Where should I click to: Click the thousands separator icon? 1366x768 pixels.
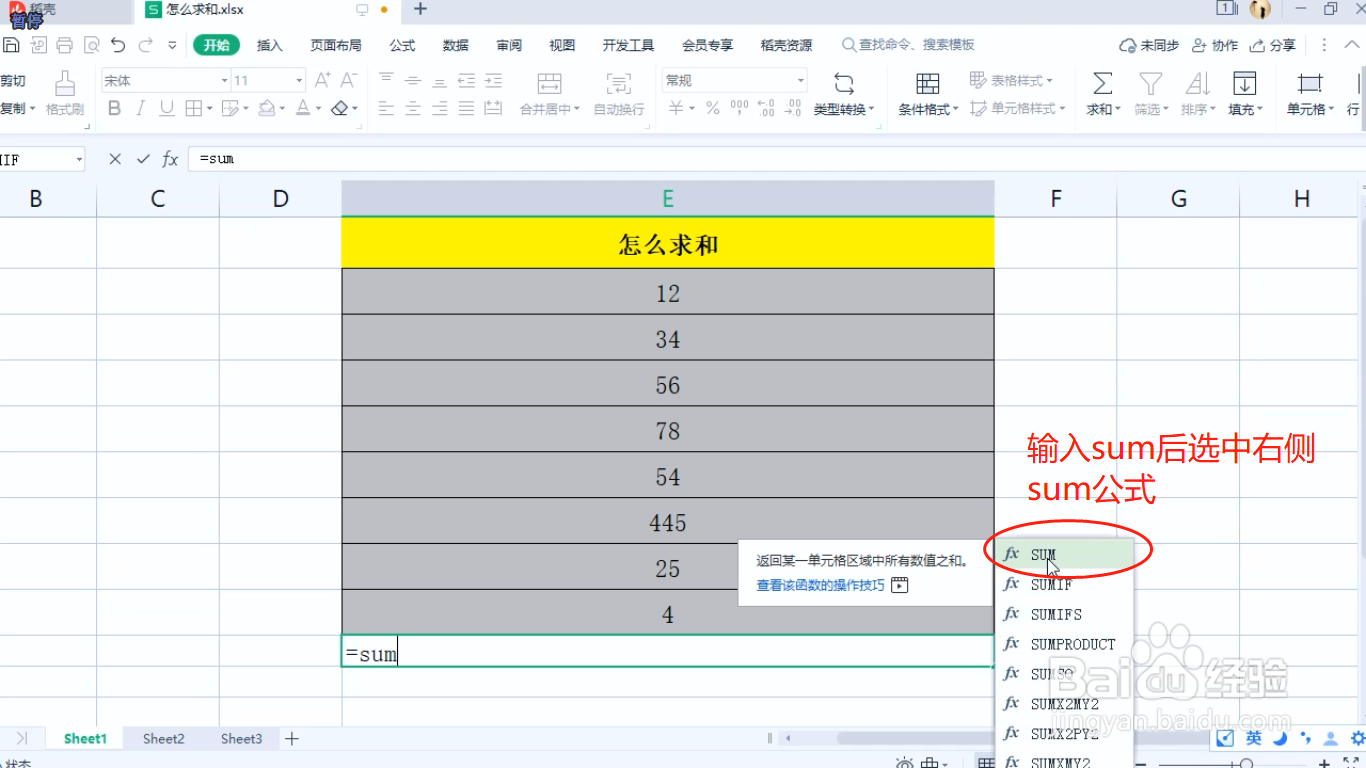pyautogui.click(x=739, y=108)
